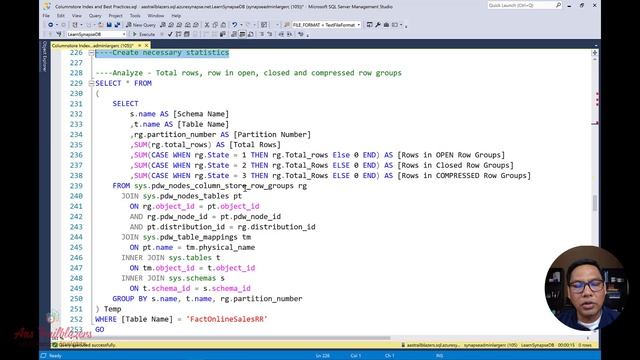Open the Object Explorer side tab

[x=45, y=57]
